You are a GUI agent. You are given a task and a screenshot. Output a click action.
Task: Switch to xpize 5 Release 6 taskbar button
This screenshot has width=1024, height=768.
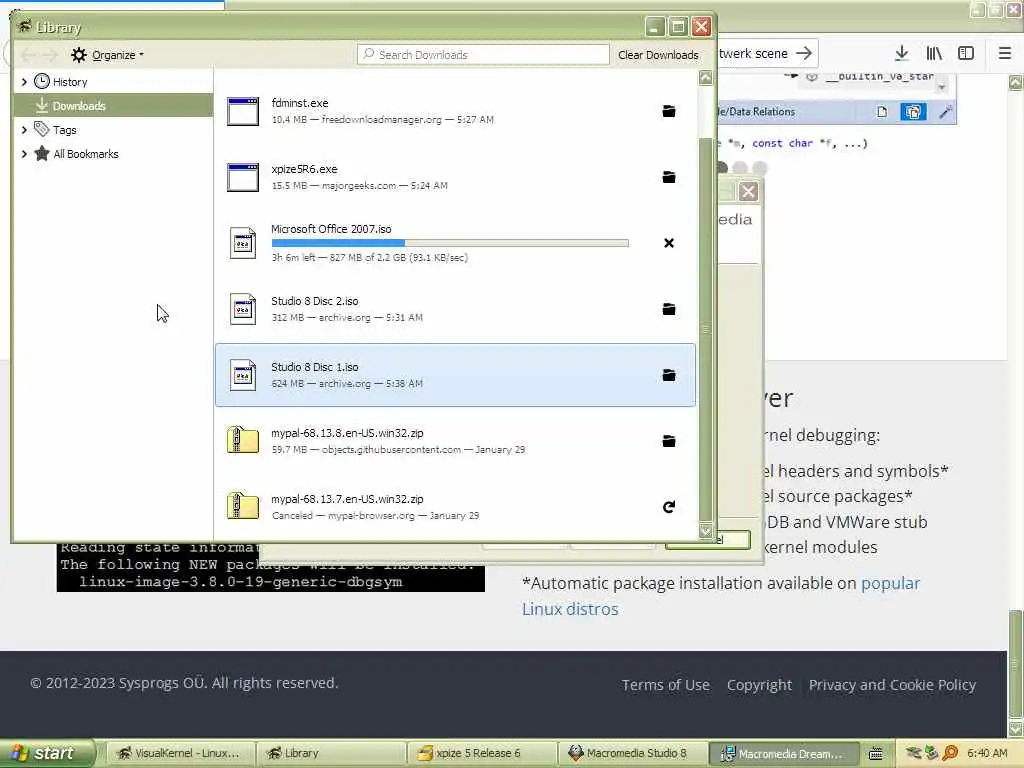point(482,754)
